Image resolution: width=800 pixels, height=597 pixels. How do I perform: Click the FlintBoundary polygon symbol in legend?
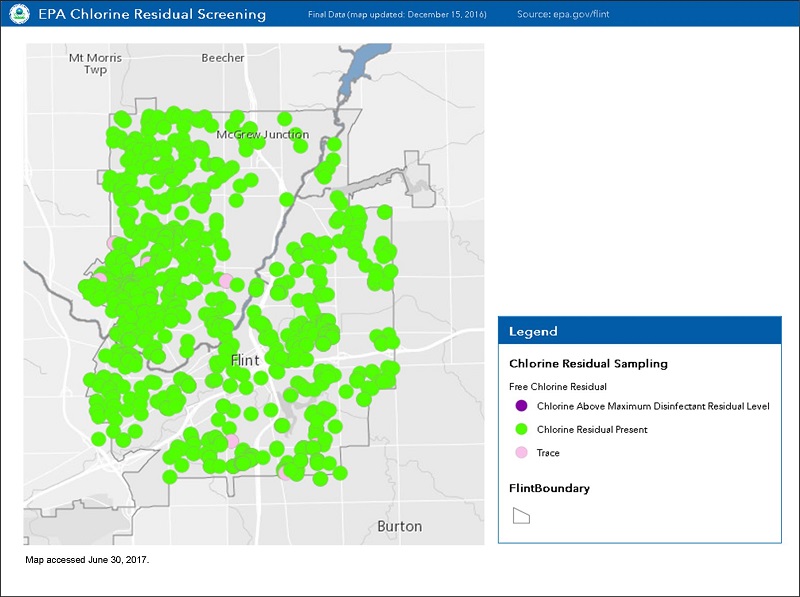[520, 515]
